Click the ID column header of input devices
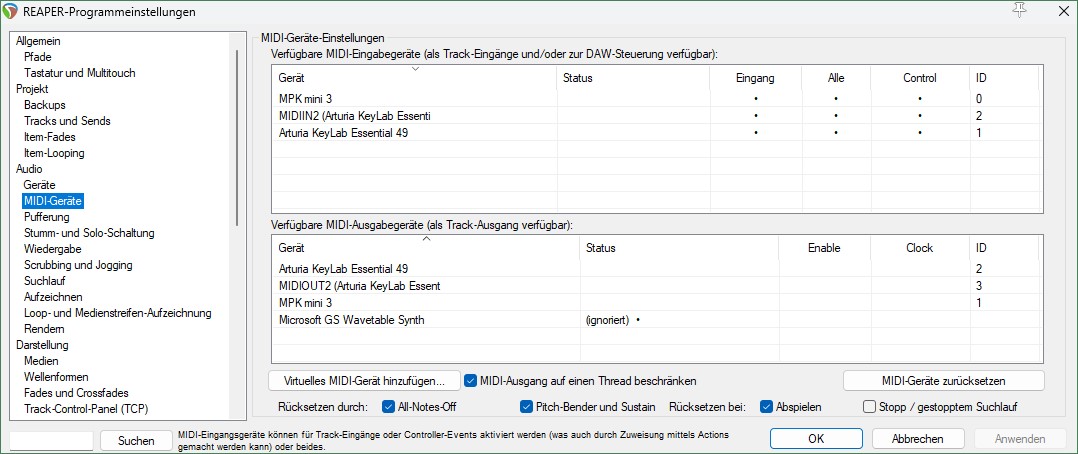Image resolution: width=1078 pixels, height=454 pixels. click(x=1003, y=78)
